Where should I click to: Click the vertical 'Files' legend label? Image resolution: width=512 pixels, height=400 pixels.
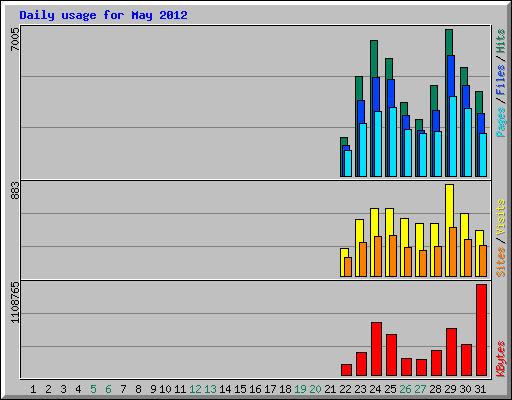(x=500, y=80)
